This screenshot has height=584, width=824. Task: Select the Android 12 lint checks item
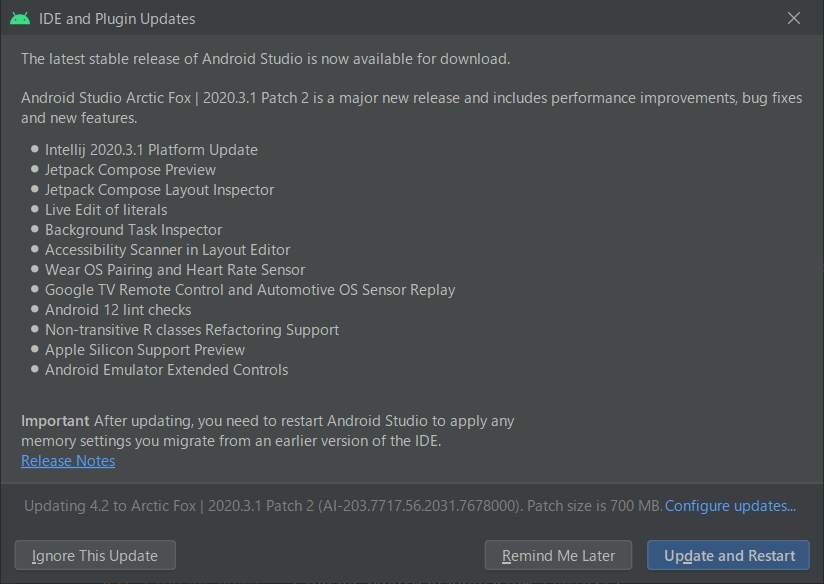click(118, 310)
